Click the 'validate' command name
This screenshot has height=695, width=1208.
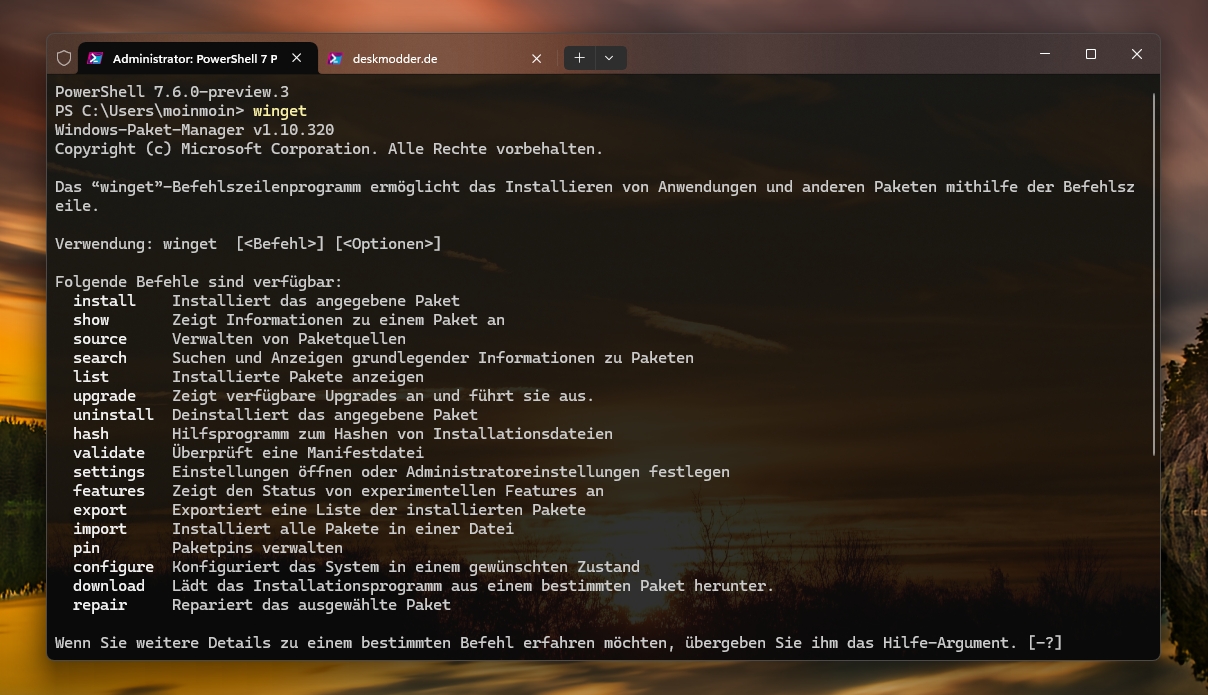click(x=109, y=453)
